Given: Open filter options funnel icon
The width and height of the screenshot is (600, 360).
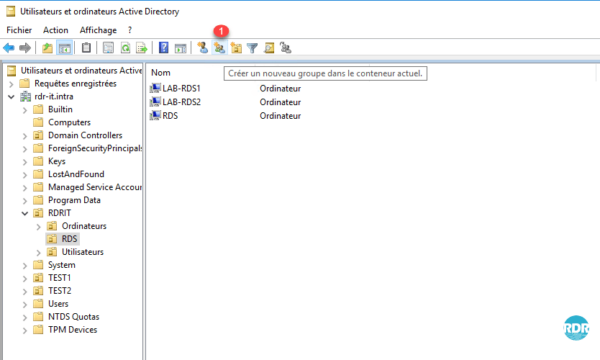Looking at the screenshot, I should (253, 48).
